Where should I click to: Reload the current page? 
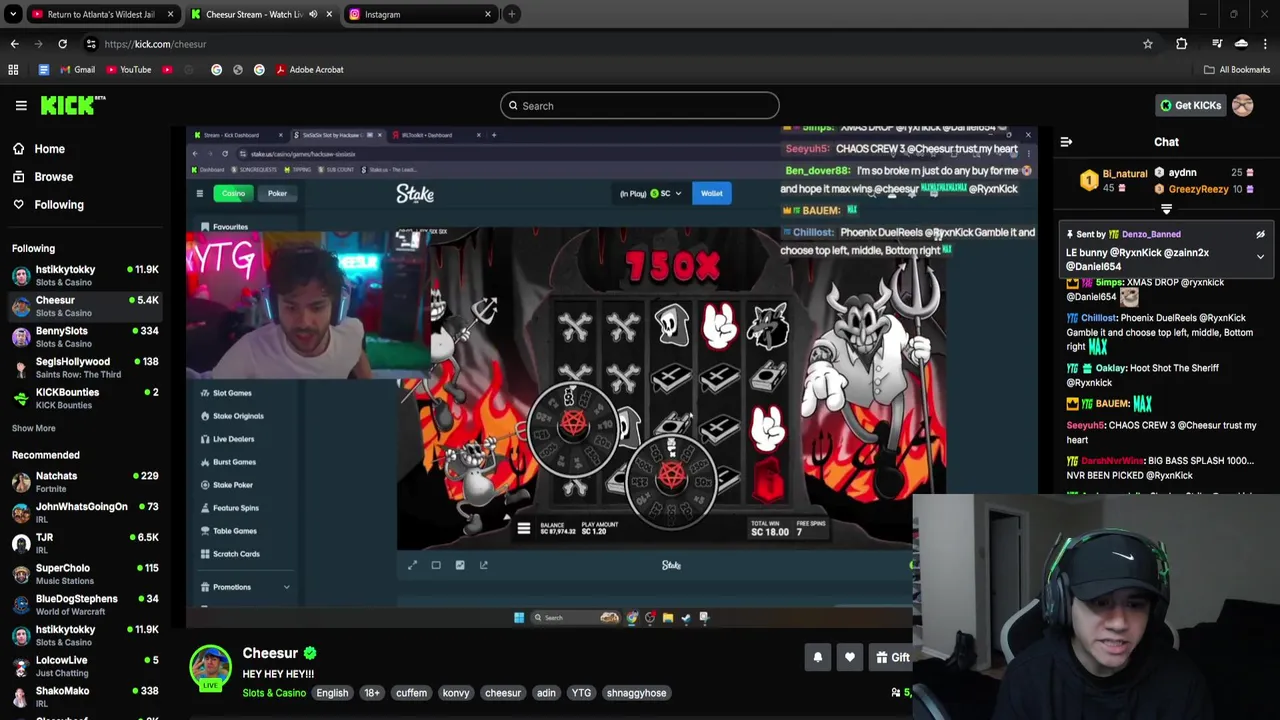62,44
